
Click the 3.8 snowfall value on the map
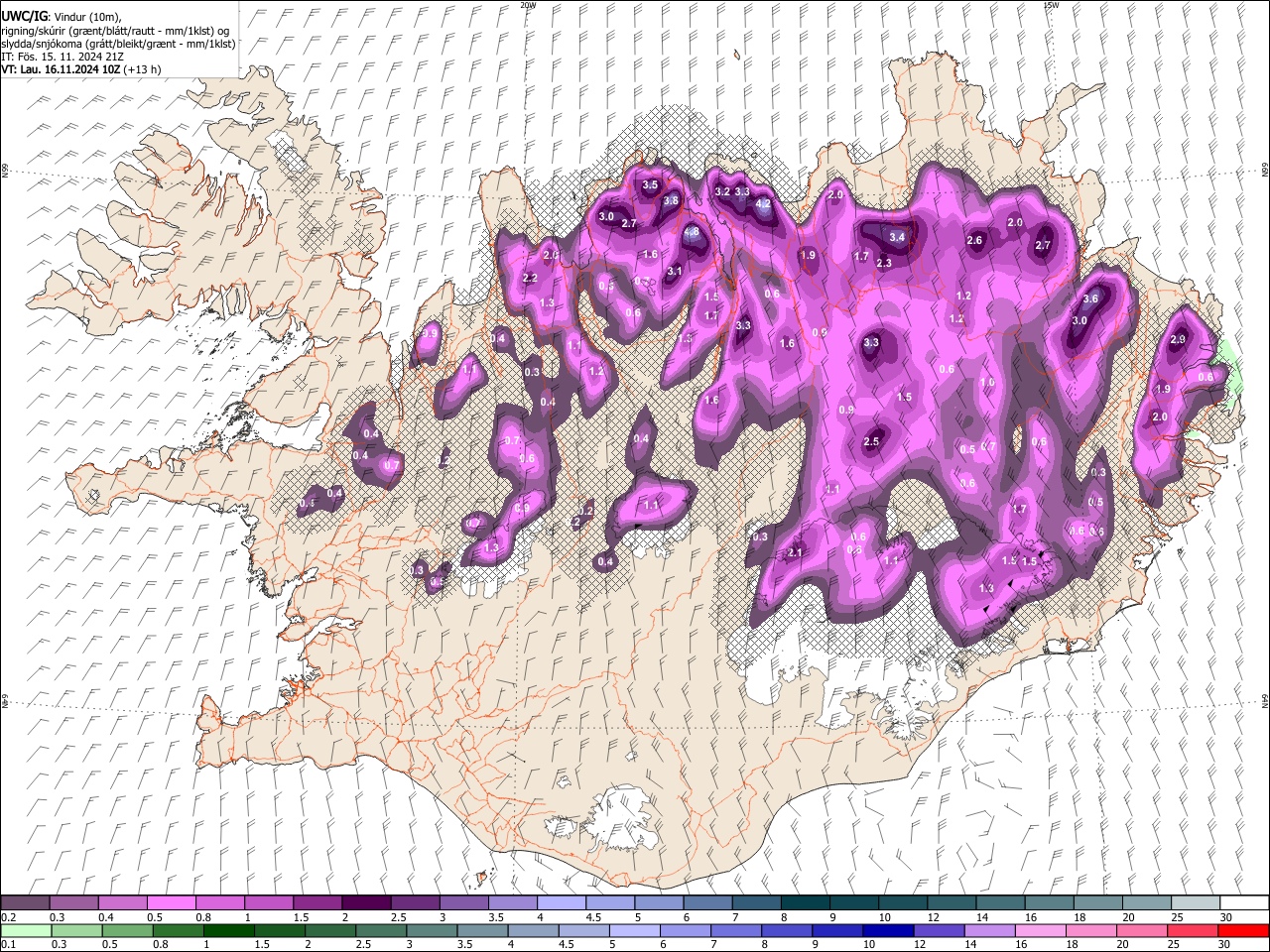(x=671, y=200)
